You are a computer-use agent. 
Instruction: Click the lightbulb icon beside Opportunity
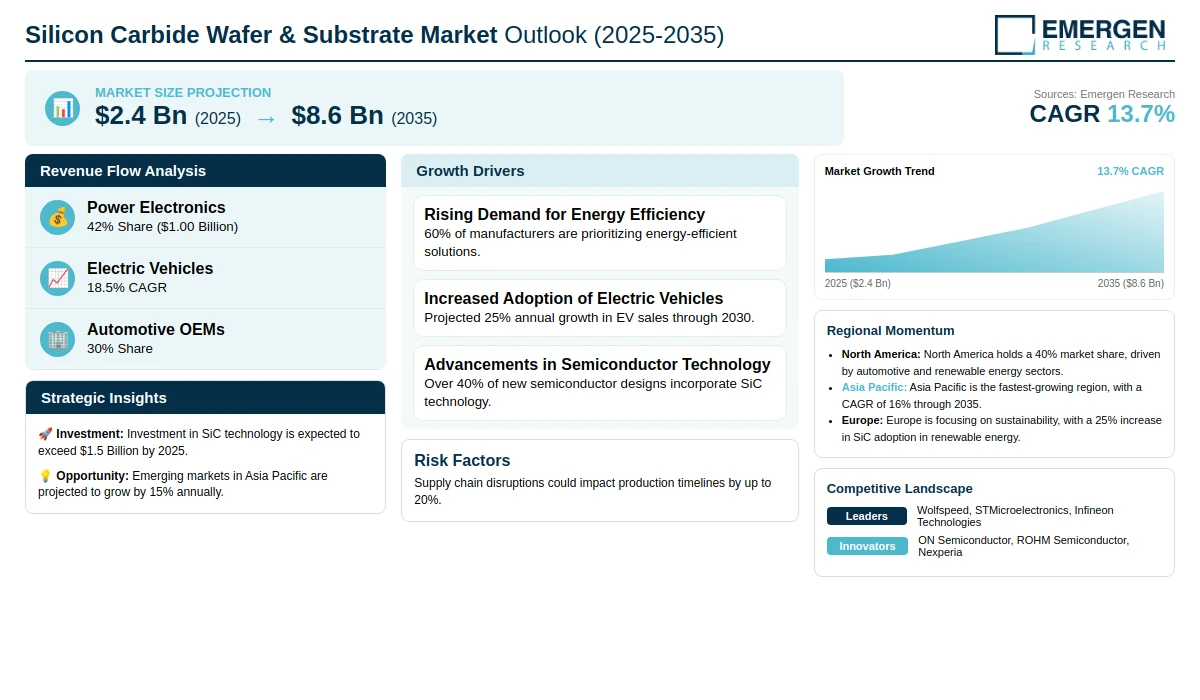(45, 476)
